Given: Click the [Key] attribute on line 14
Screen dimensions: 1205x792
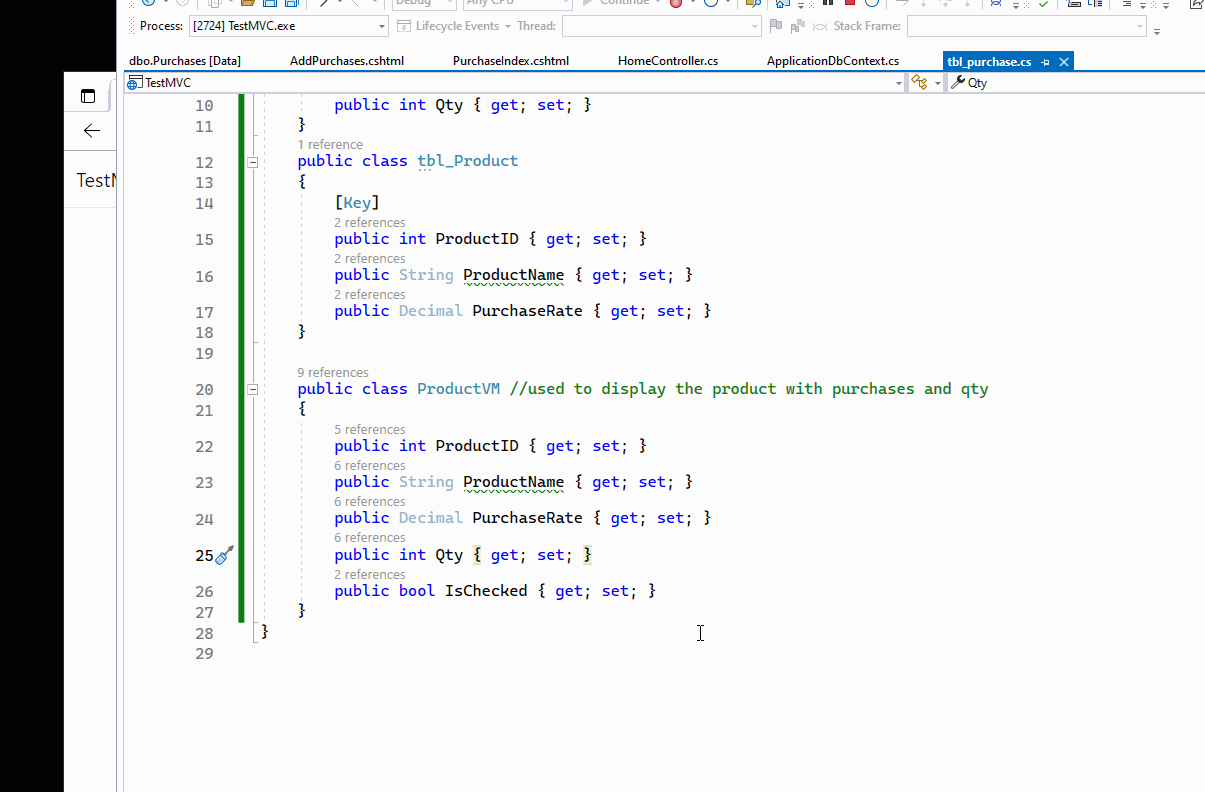Looking at the screenshot, I should pyautogui.click(x=357, y=203).
